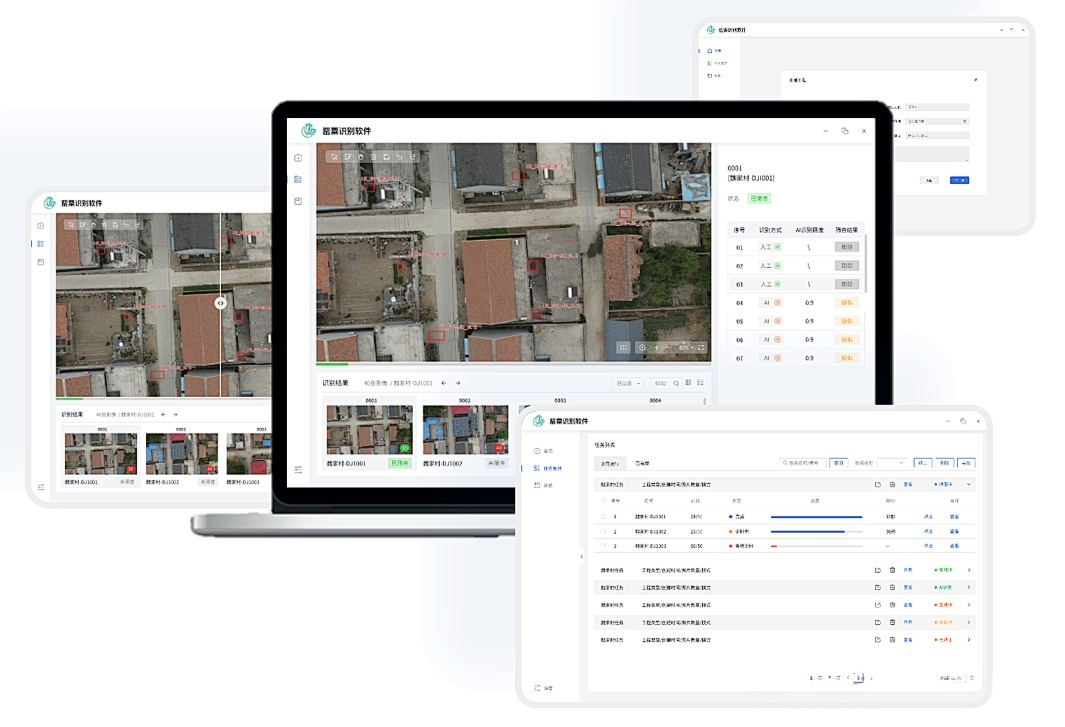Tick the checkbox for subtask row 1
The width and height of the screenshot is (1065, 727).
(x=603, y=517)
